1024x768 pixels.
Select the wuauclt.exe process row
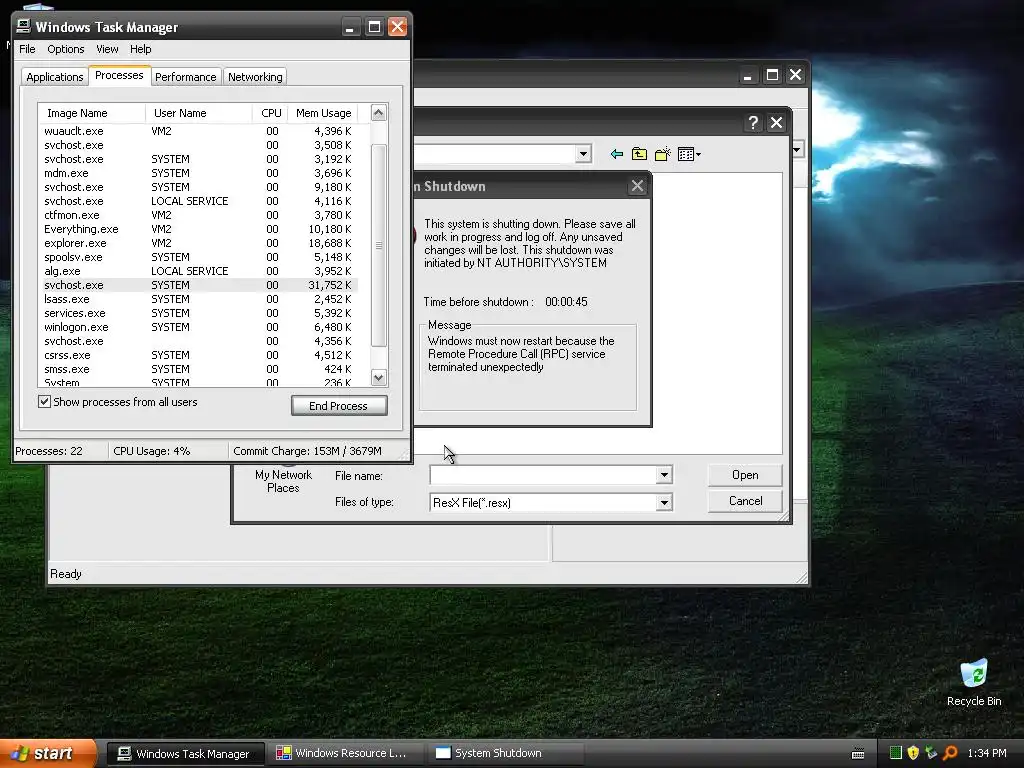click(x=198, y=131)
